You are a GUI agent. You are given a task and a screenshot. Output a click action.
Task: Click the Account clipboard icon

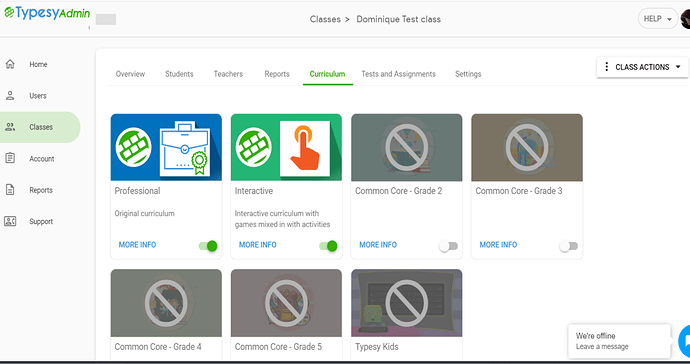(10, 158)
